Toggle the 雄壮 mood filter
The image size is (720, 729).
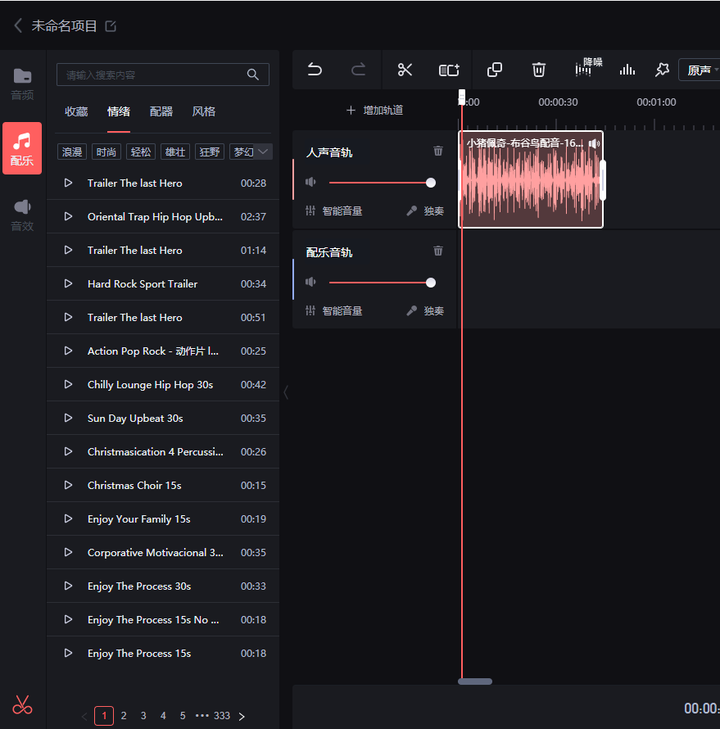coord(175,152)
